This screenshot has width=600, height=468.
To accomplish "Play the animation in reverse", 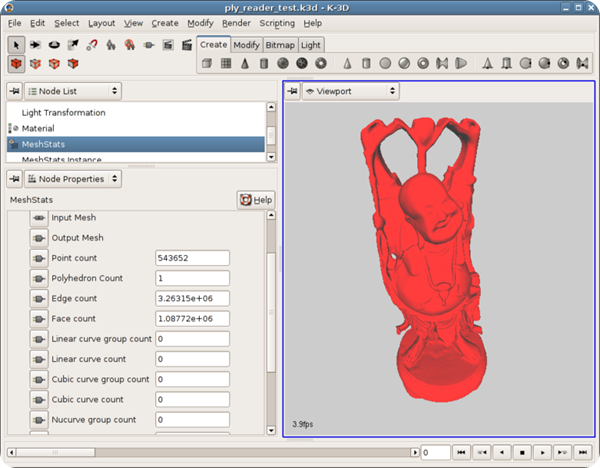I will 502,452.
